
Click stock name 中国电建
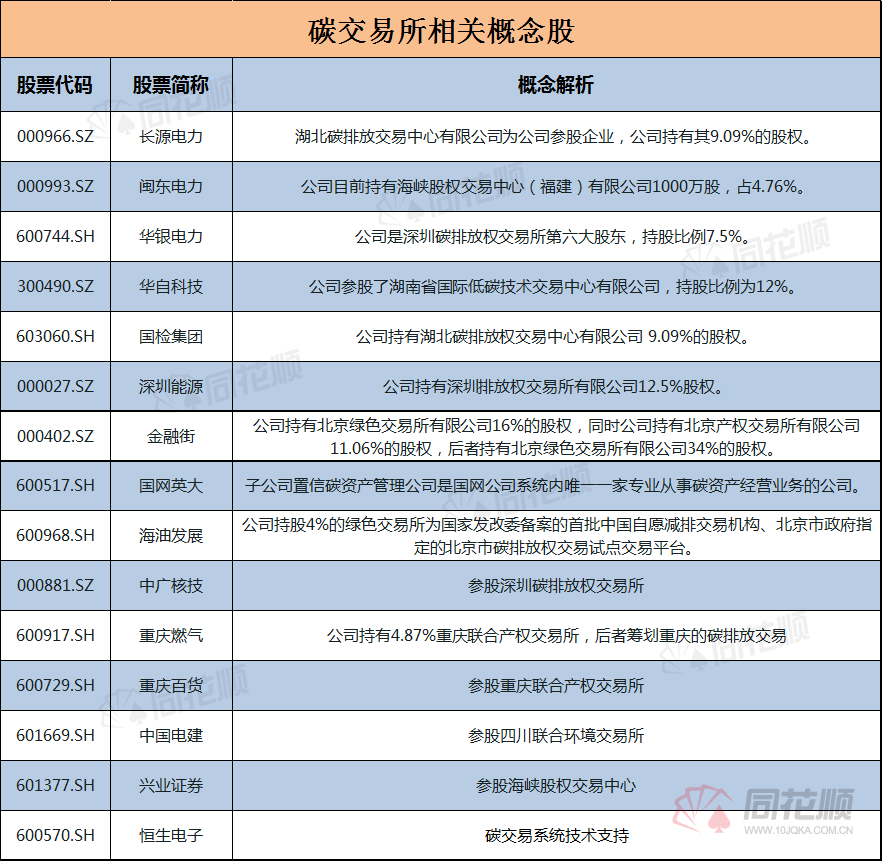[171, 735]
